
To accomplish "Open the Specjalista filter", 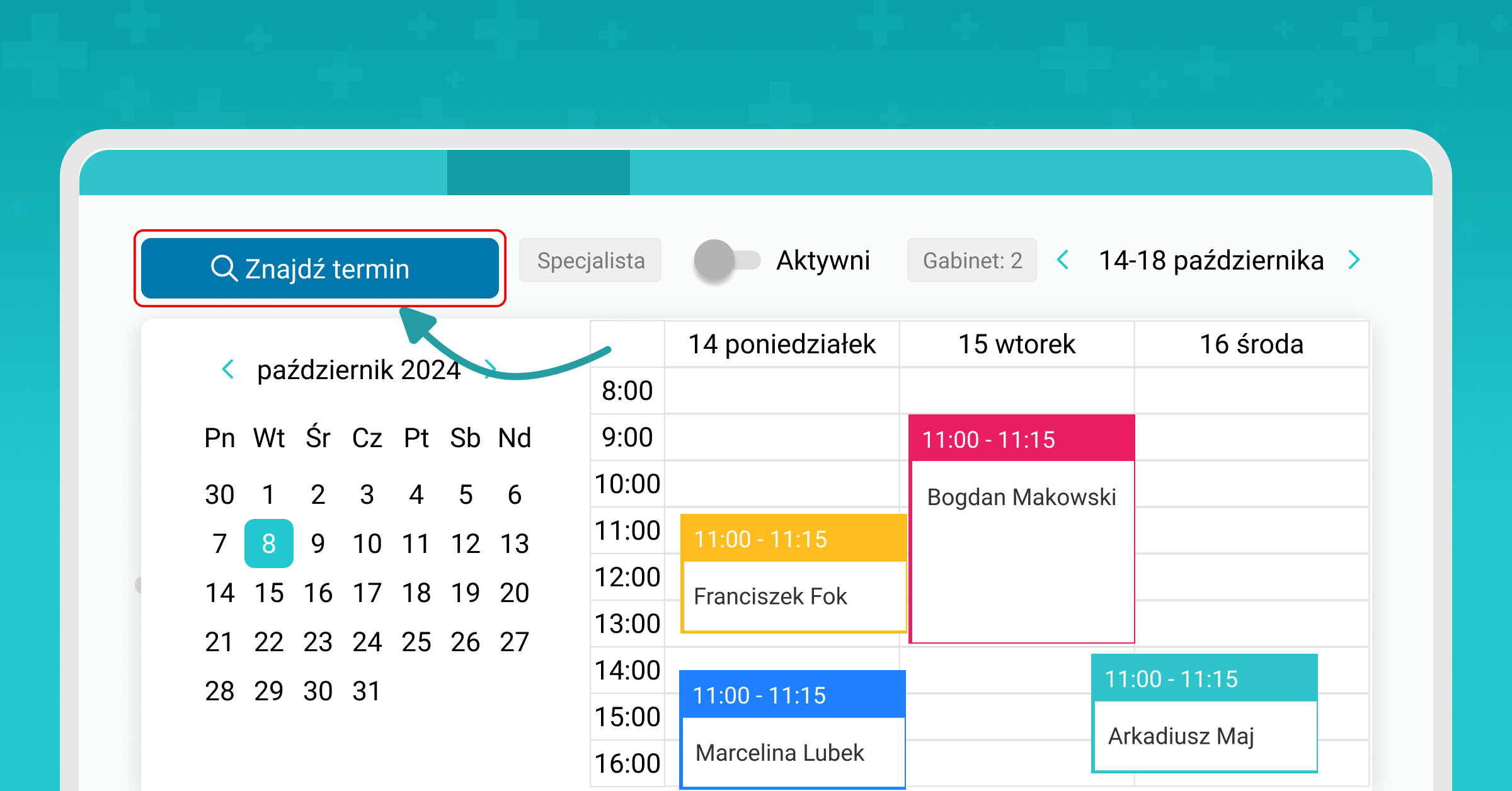I will coord(590,260).
